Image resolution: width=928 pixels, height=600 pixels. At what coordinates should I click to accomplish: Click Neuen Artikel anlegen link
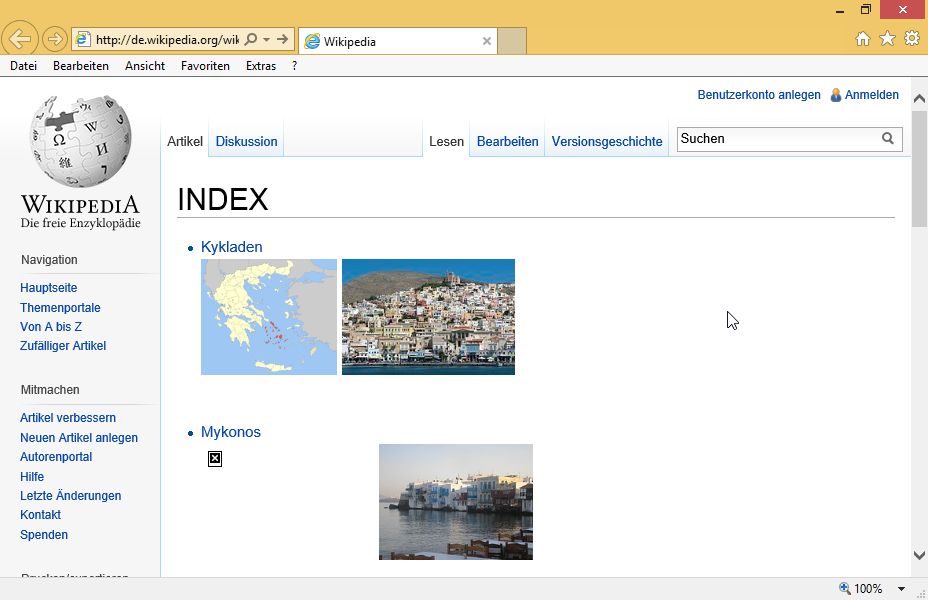(x=79, y=438)
